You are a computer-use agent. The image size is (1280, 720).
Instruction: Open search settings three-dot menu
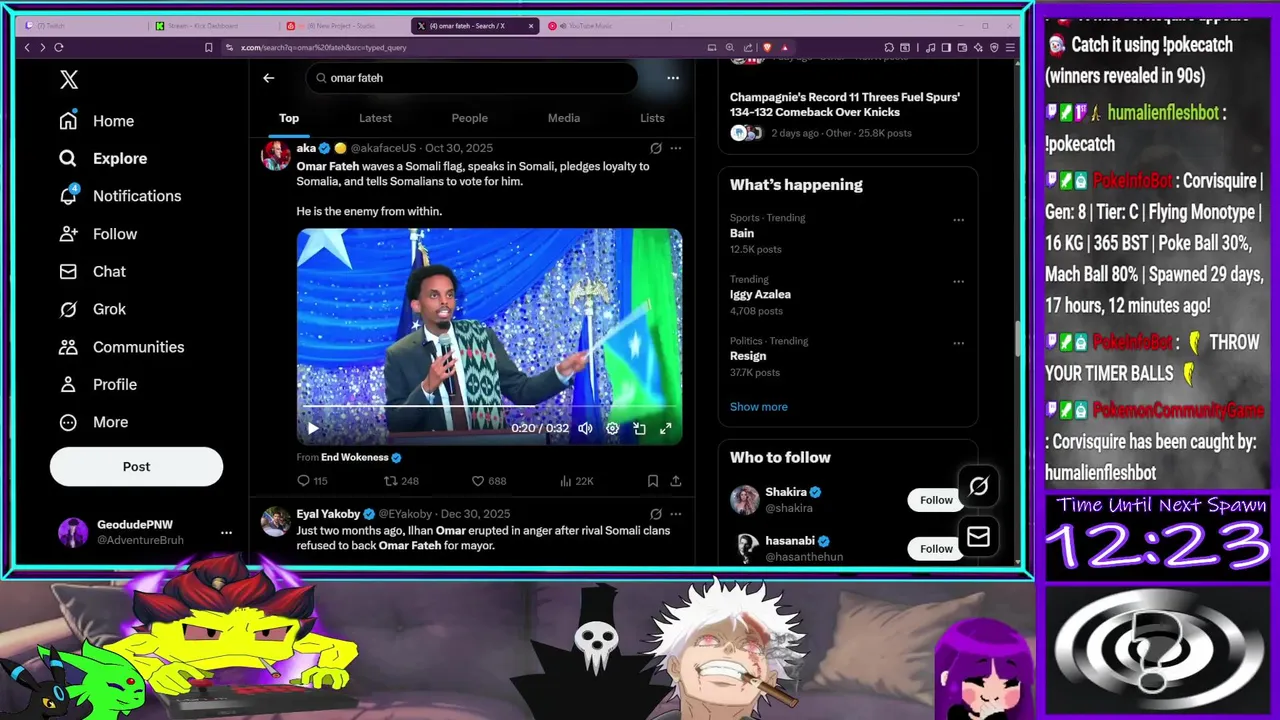point(672,78)
